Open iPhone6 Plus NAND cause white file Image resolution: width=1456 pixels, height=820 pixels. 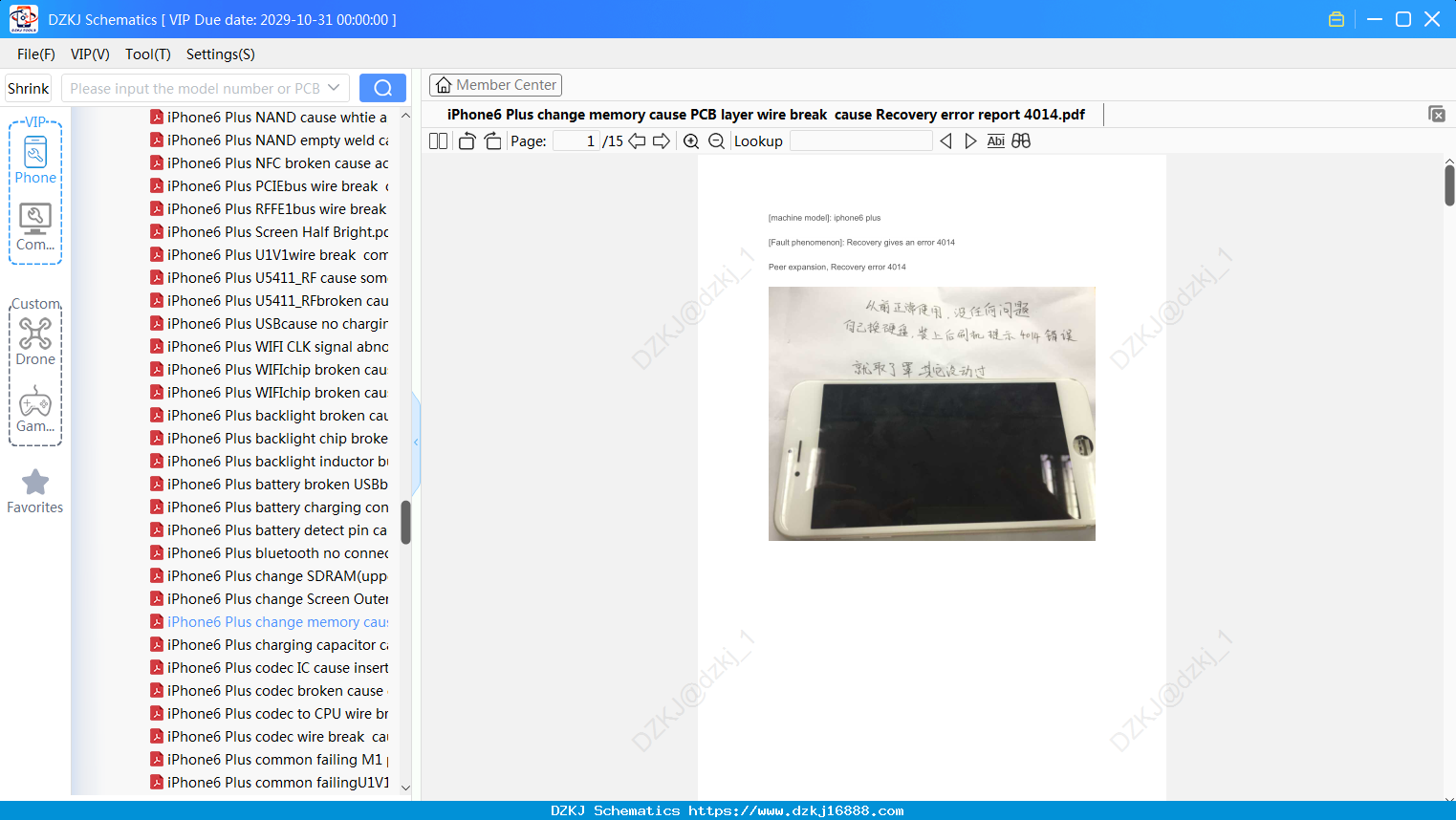click(269, 118)
